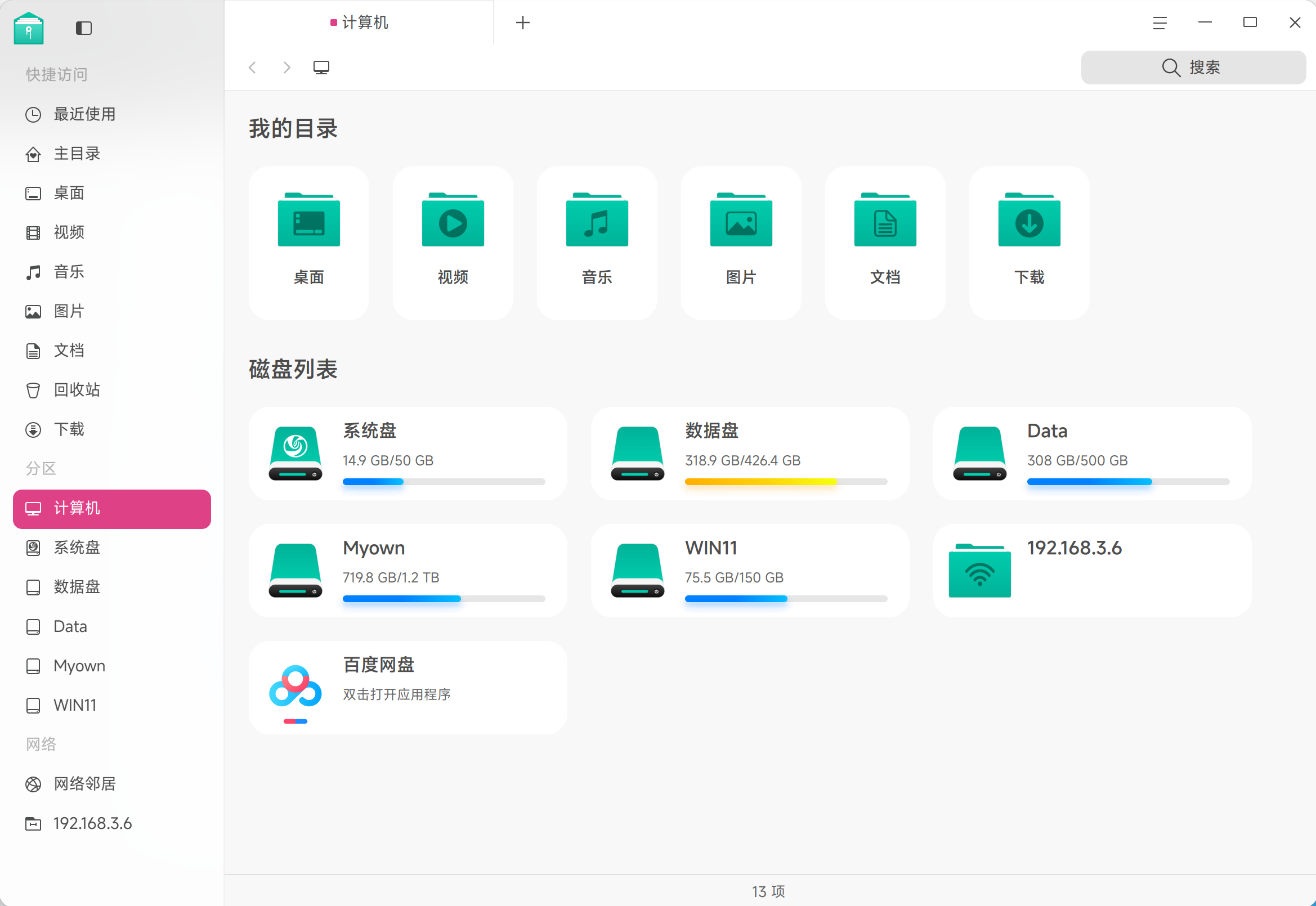The height and width of the screenshot is (906, 1316).
Task: Open the 视频 folder card
Action: [x=453, y=243]
